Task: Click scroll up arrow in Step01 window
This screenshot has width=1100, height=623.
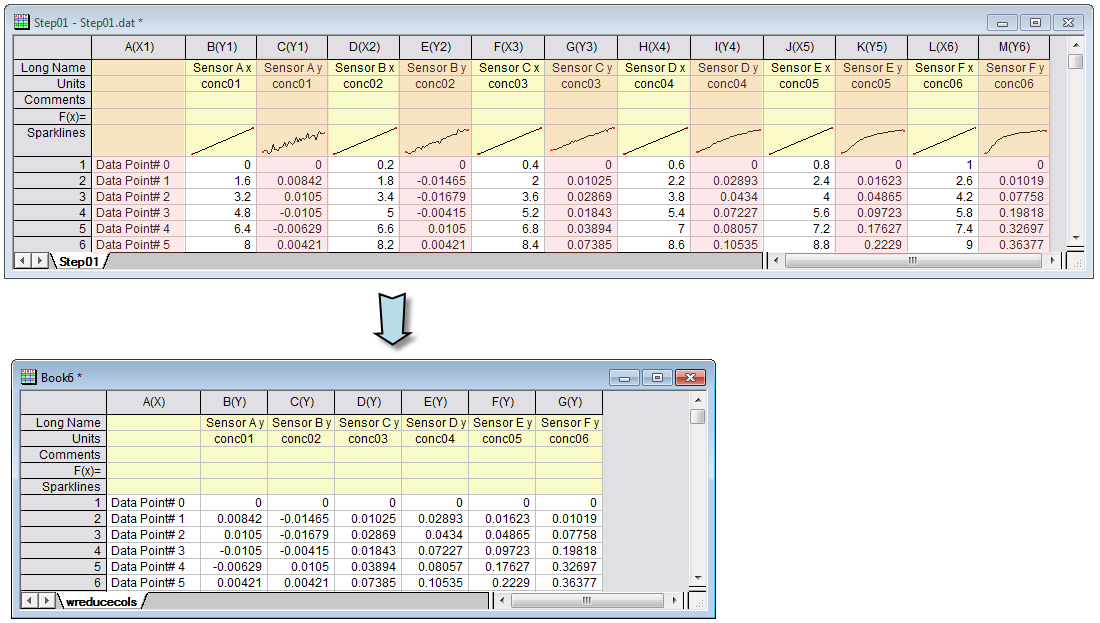Action: pos(1075,45)
